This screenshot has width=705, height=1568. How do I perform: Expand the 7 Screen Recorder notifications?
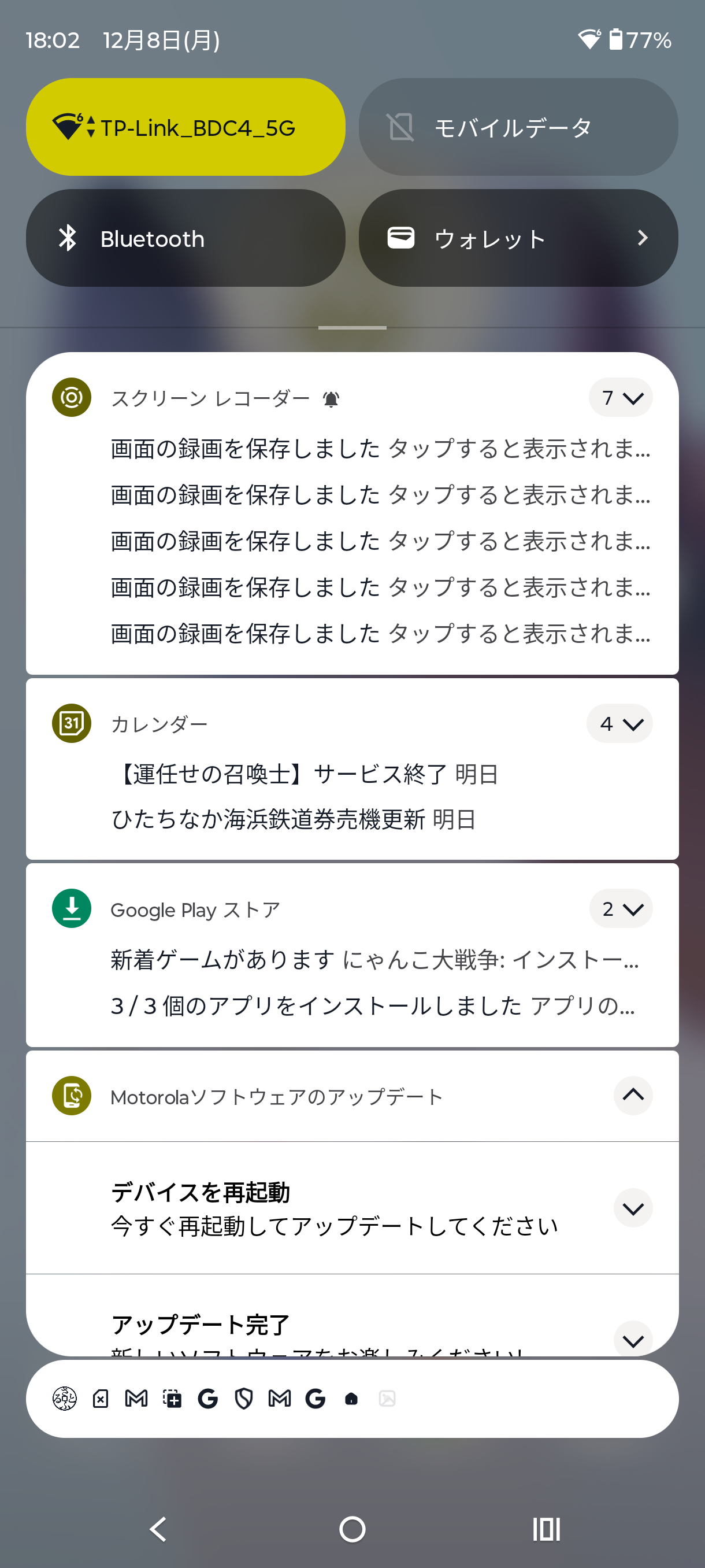(621, 397)
